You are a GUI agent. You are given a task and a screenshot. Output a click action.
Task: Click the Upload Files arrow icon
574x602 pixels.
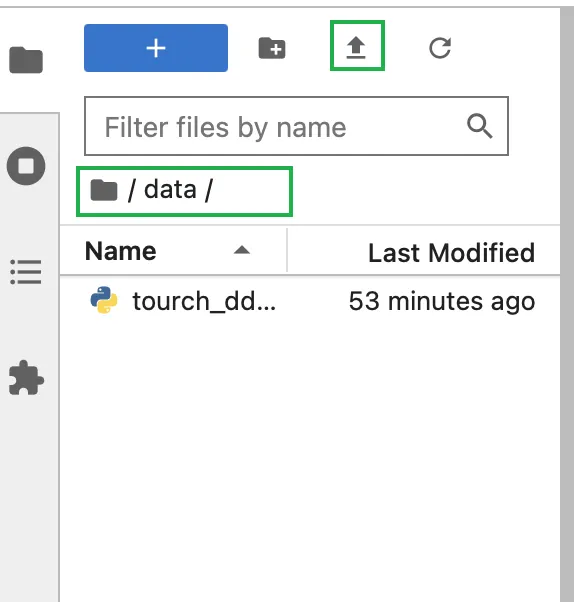click(x=356, y=47)
